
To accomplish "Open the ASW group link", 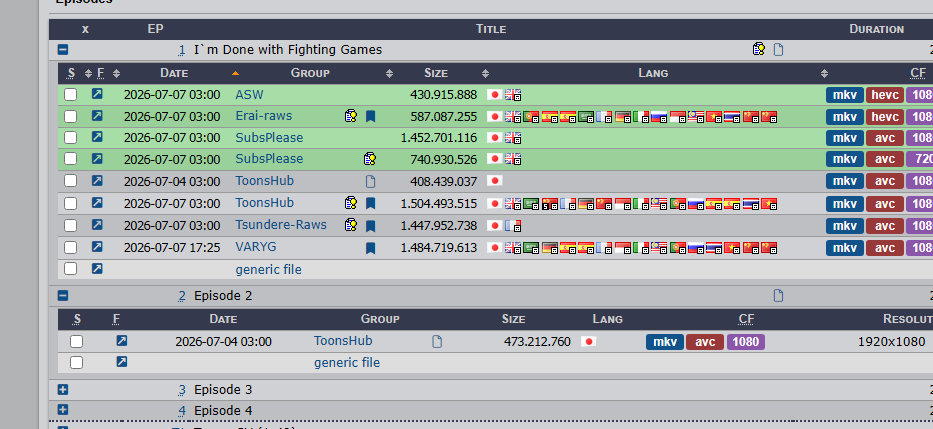I will click(x=249, y=94).
